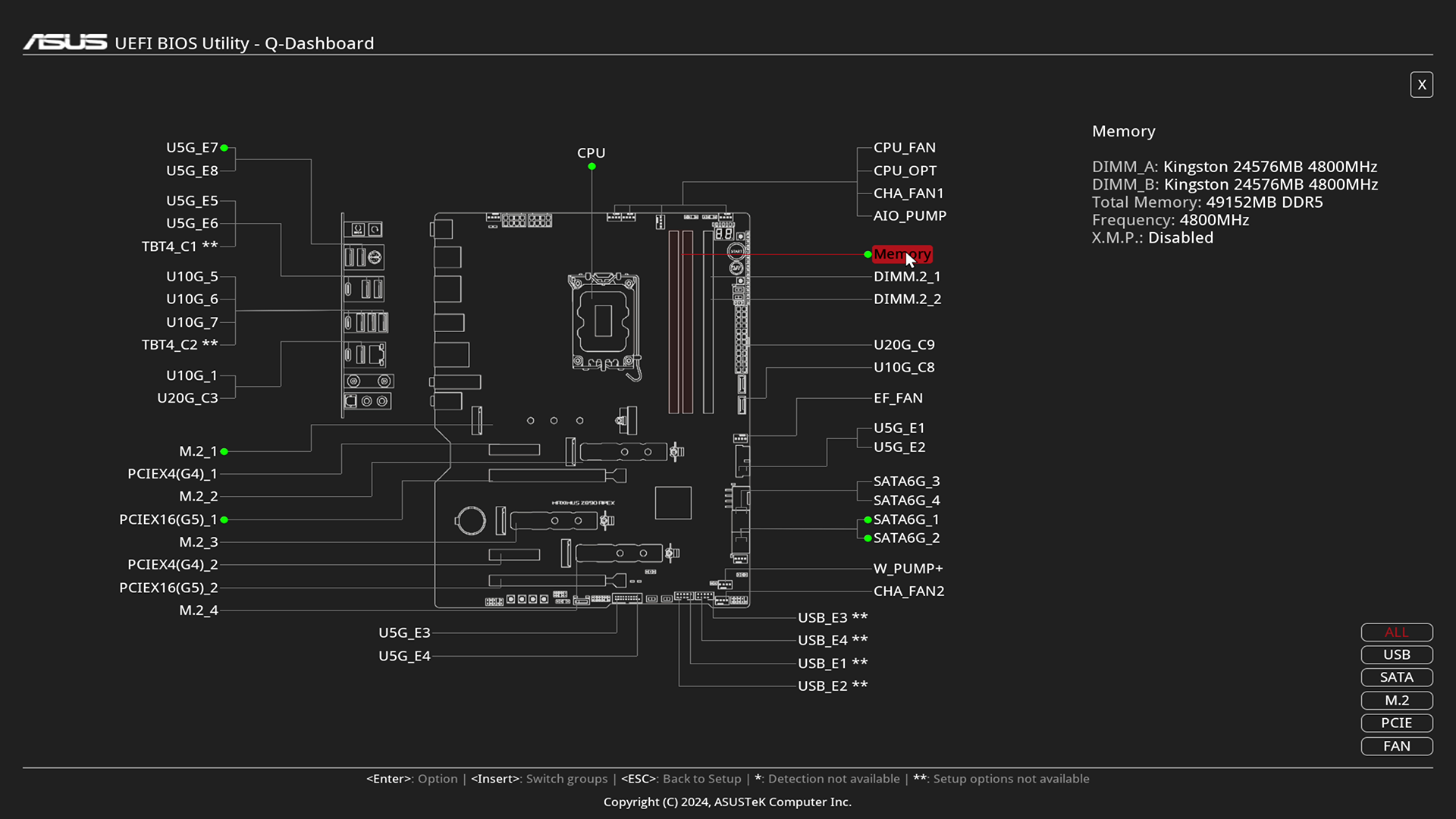
Task: Filter by the FAN group
Action: coord(1396,746)
